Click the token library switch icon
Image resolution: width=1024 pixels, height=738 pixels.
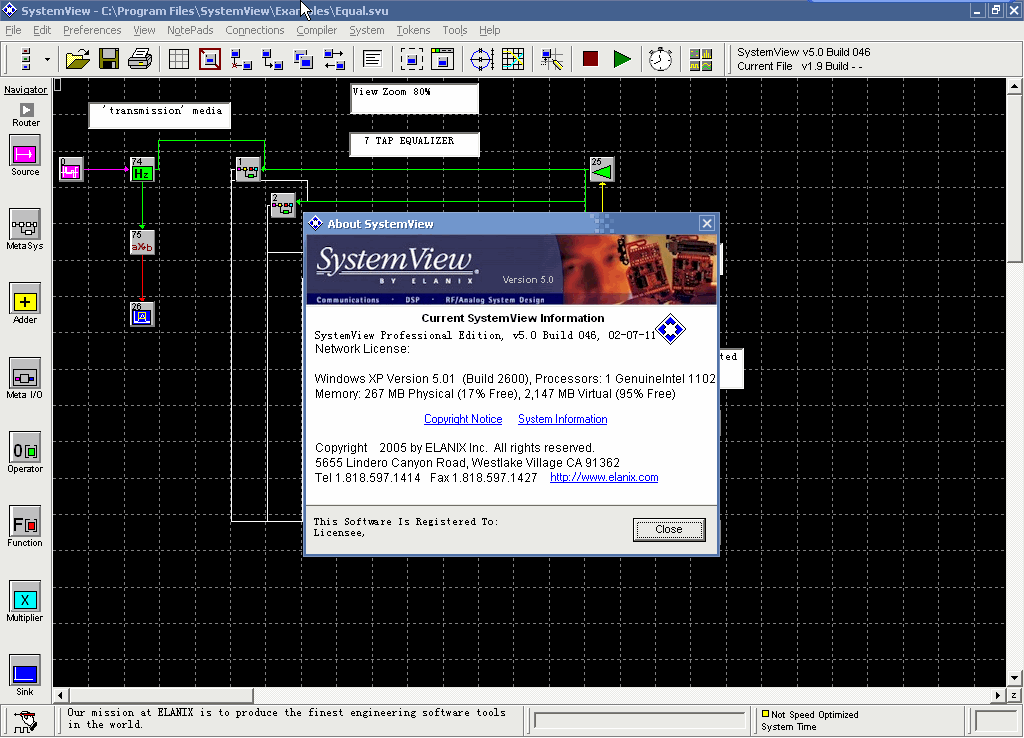coord(26,59)
